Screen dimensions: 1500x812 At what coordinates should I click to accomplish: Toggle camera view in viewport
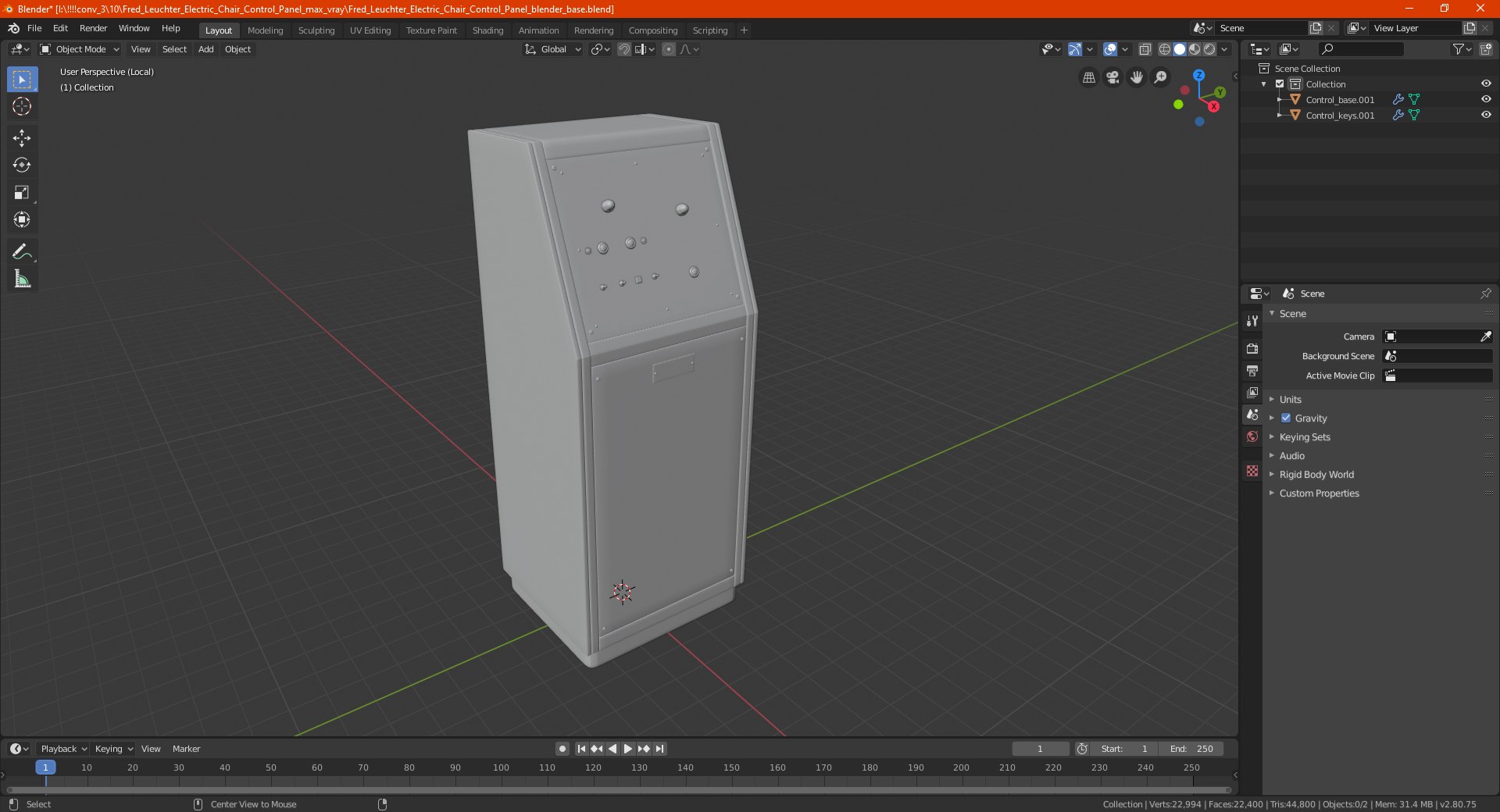coord(1112,77)
